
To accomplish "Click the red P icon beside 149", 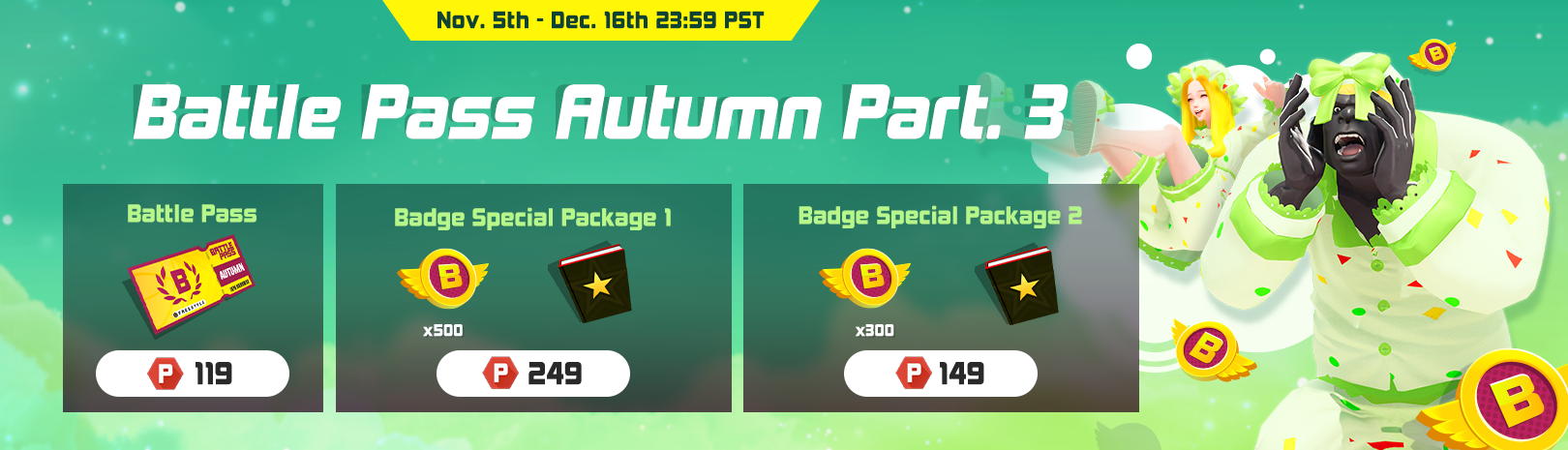I will point(914,374).
